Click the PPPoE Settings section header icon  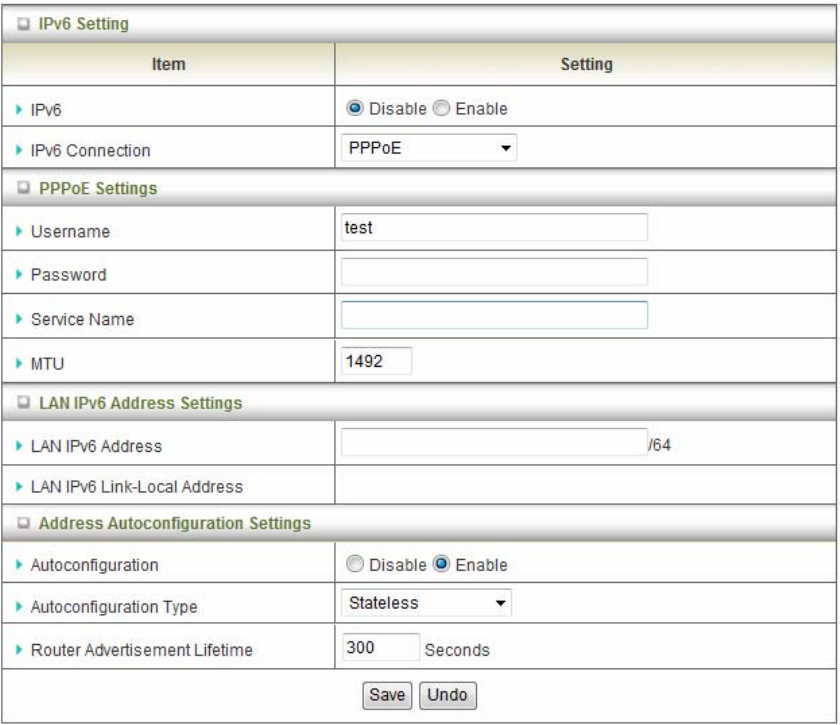click(x=23, y=188)
